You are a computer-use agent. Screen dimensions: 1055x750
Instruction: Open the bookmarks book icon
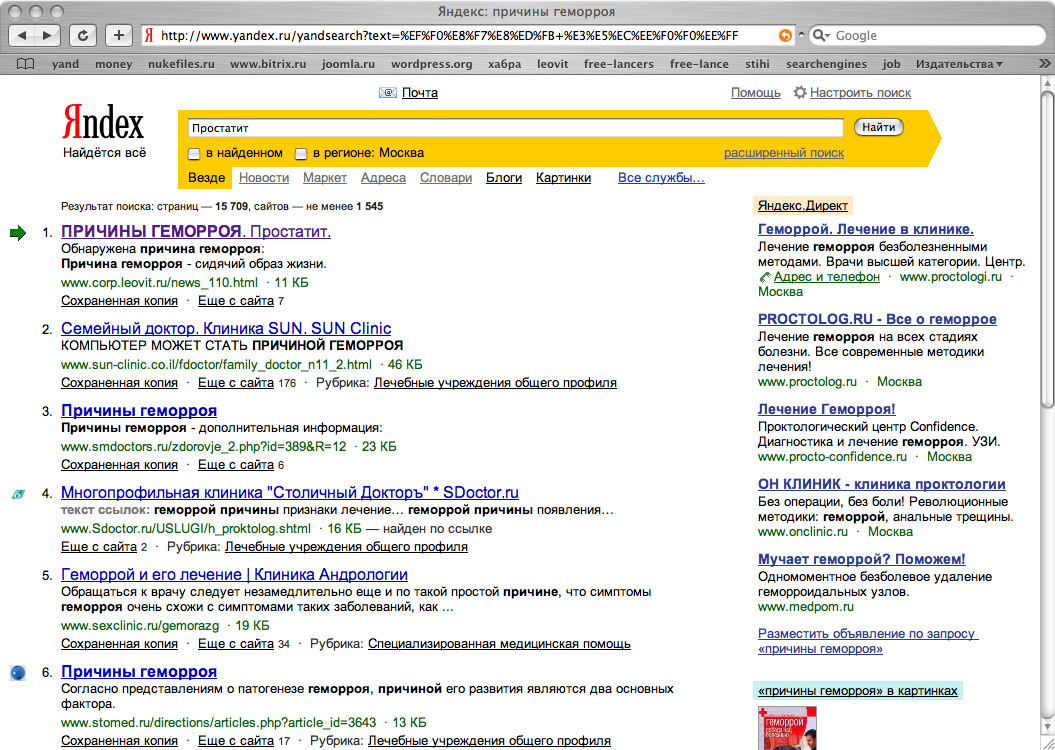click(x=25, y=64)
